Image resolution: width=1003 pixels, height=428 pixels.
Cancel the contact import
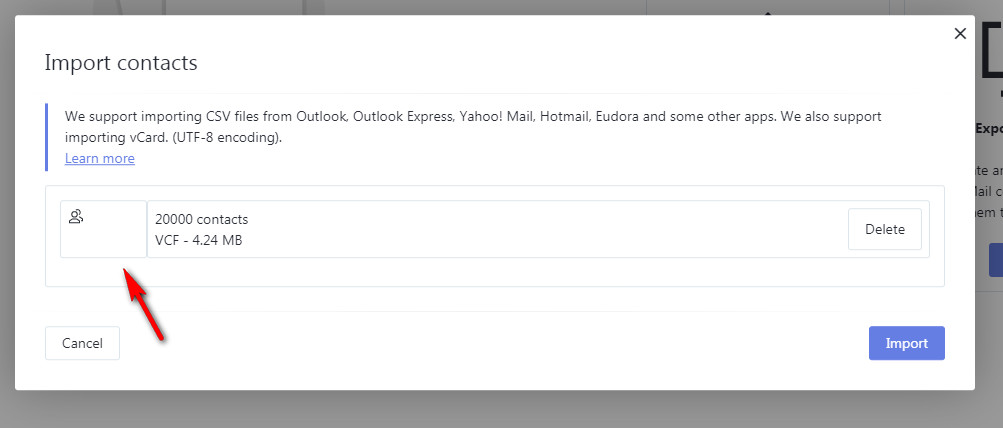pos(83,343)
